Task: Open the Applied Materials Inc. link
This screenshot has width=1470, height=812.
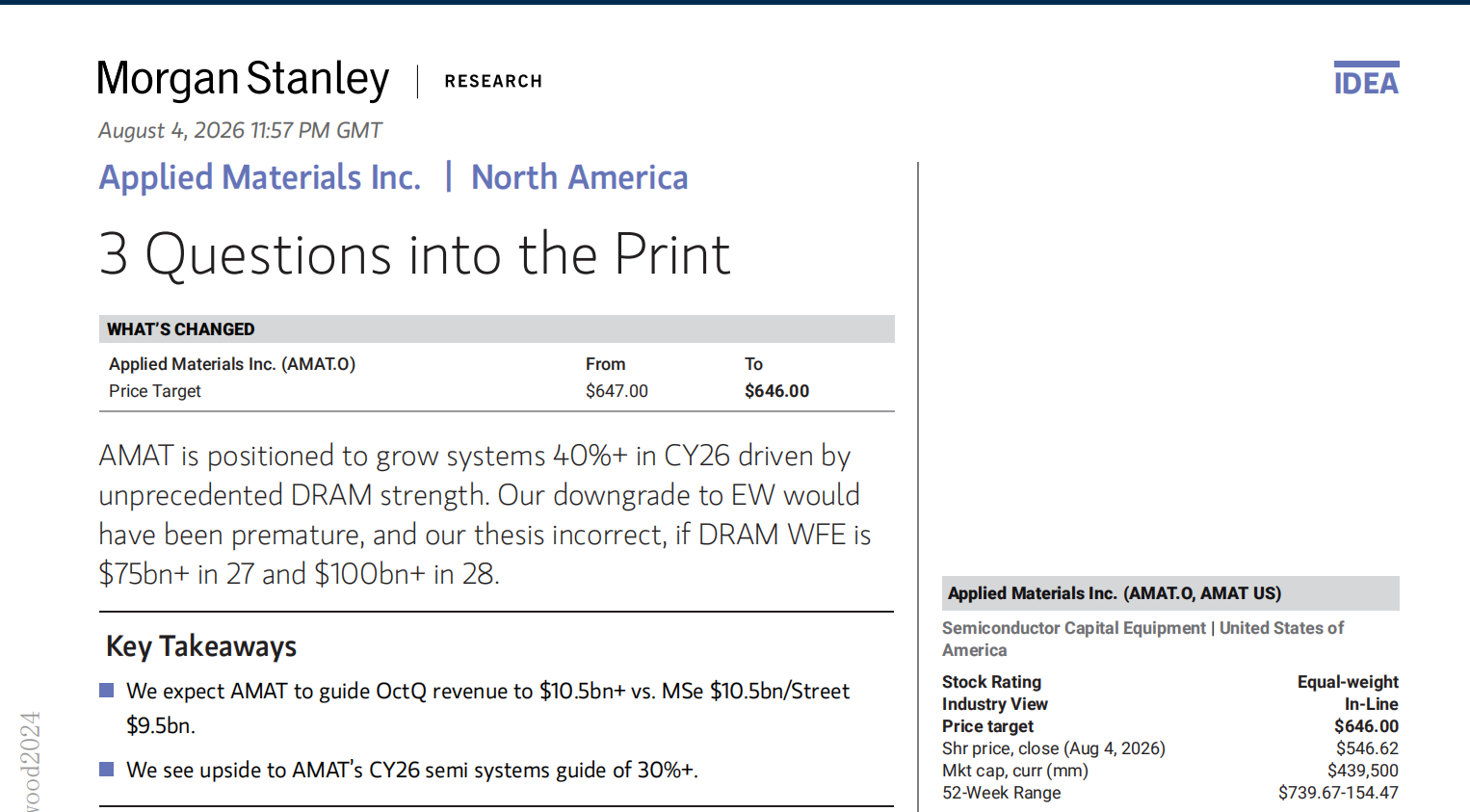Action: [260, 177]
